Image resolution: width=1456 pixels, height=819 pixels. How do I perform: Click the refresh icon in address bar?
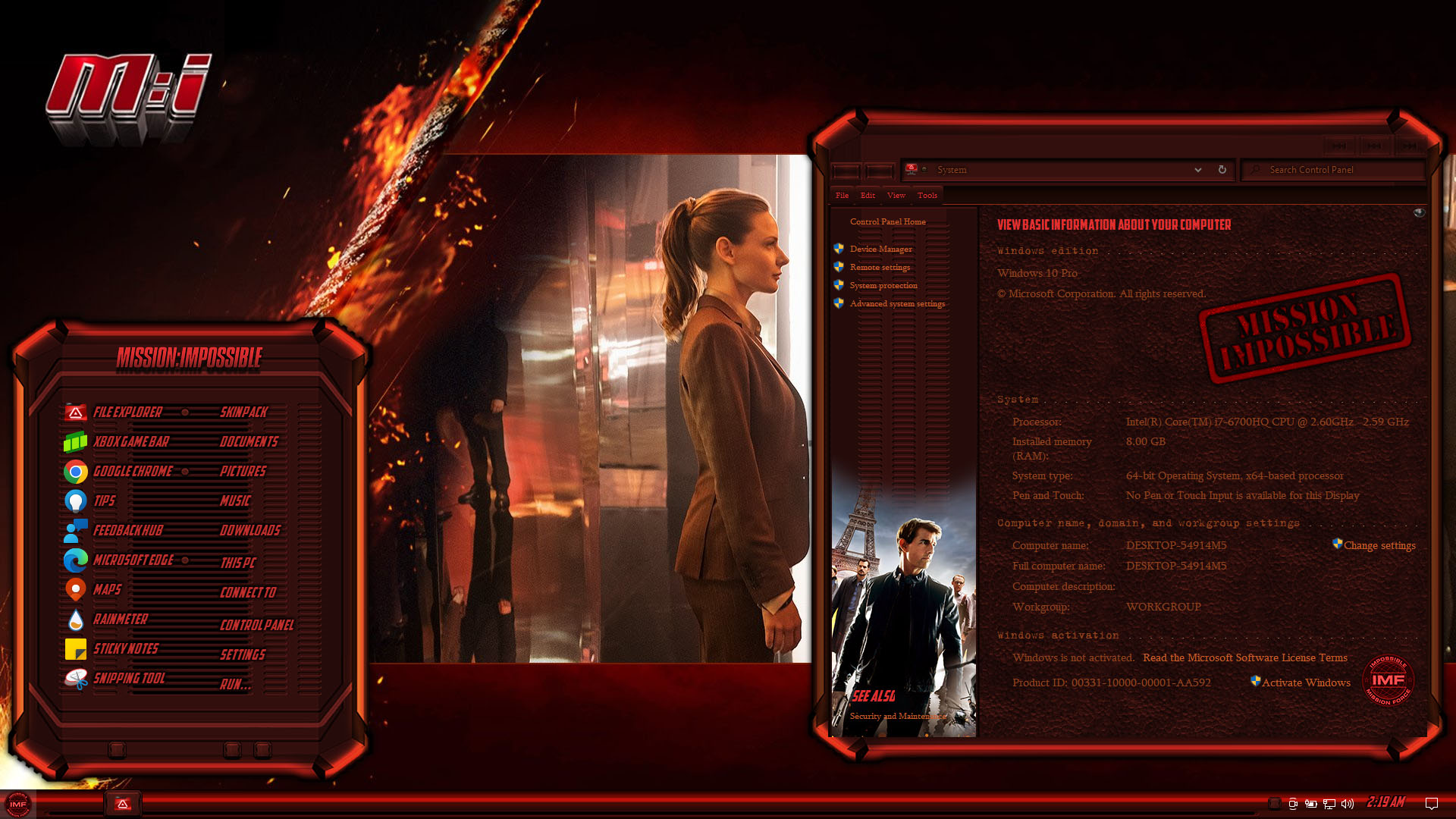point(1222,170)
